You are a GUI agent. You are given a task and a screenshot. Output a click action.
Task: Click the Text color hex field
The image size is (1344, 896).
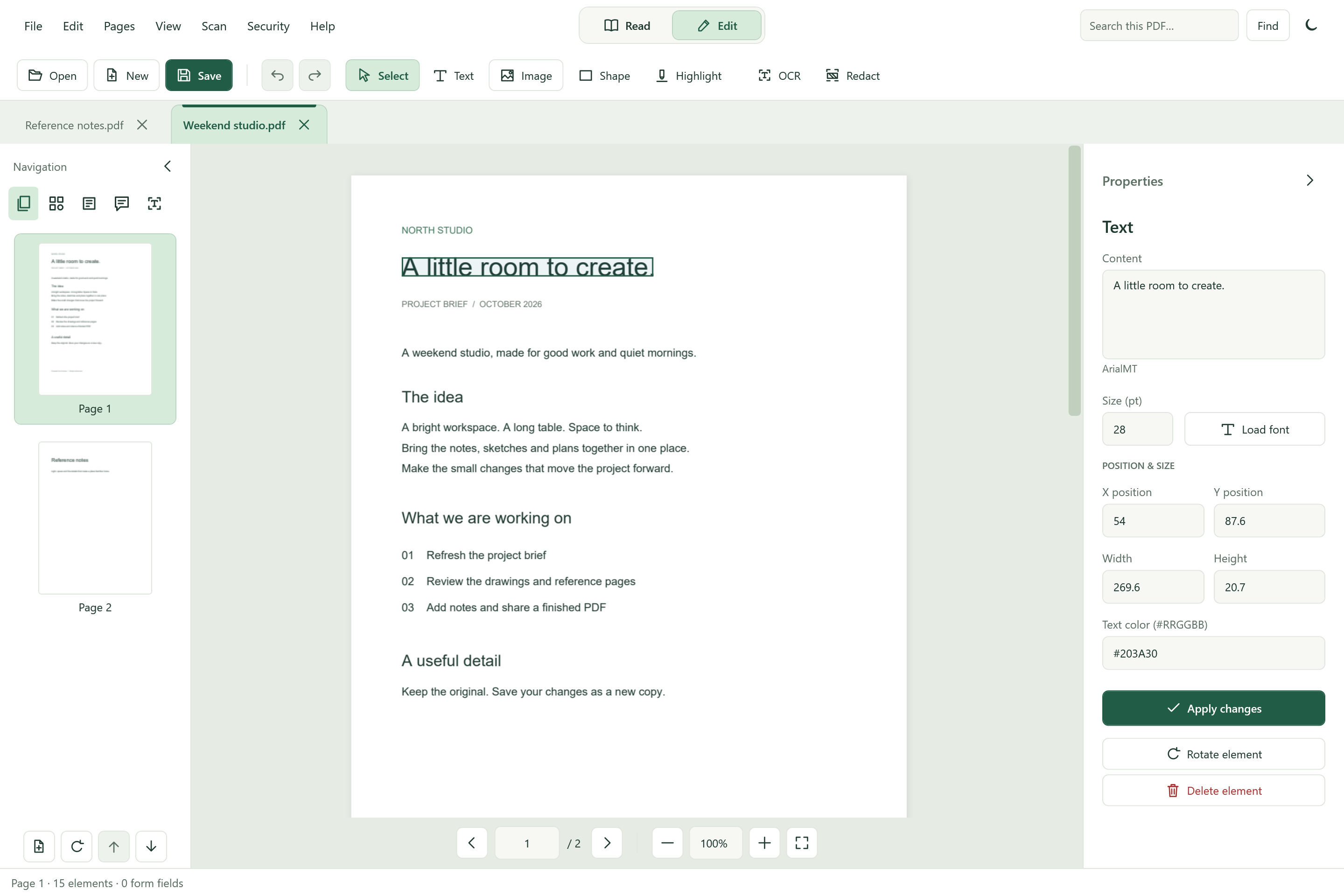(1213, 653)
